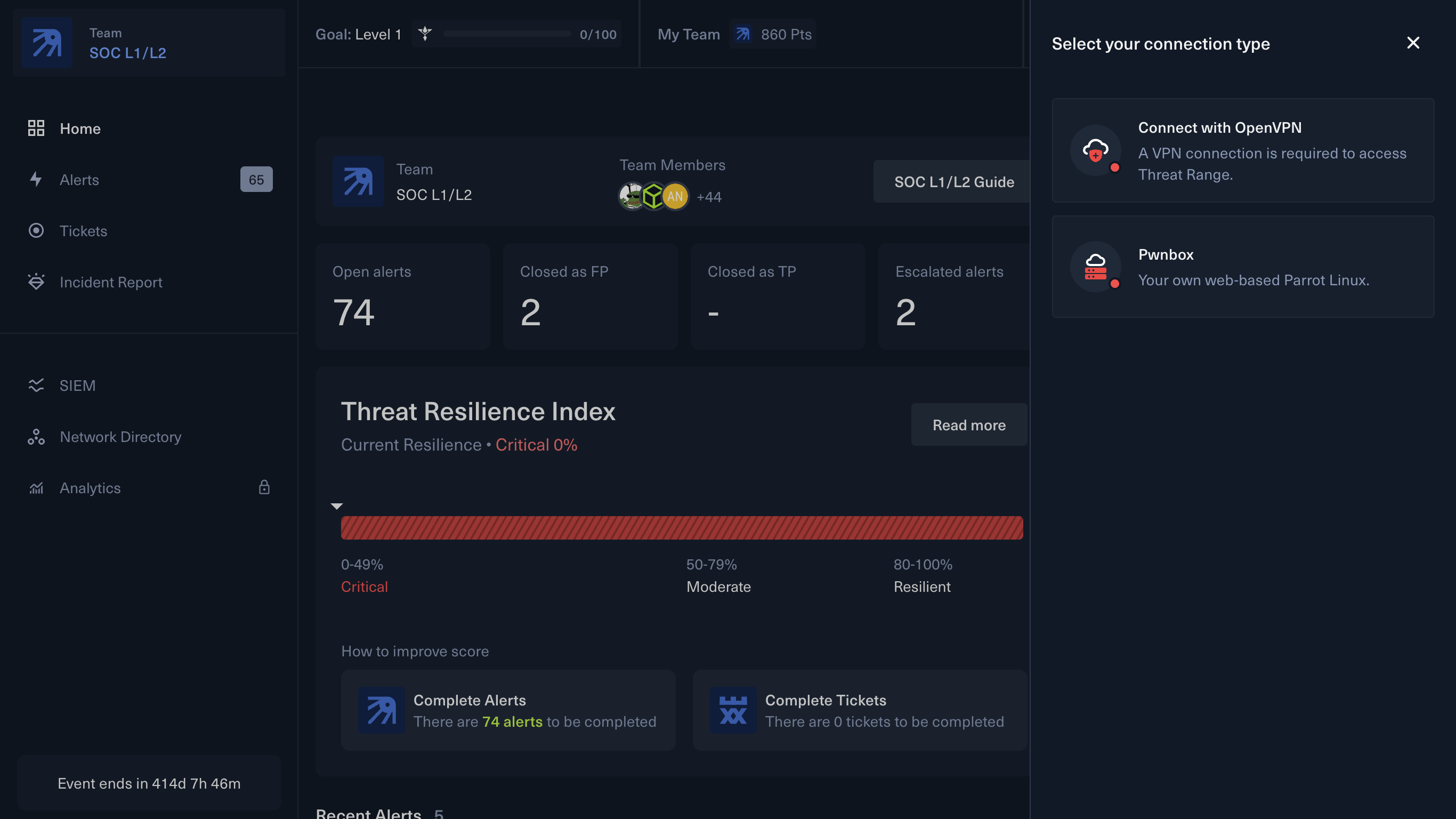Click the SIEM wave icon
Image resolution: width=1456 pixels, height=819 pixels.
[x=36, y=385]
